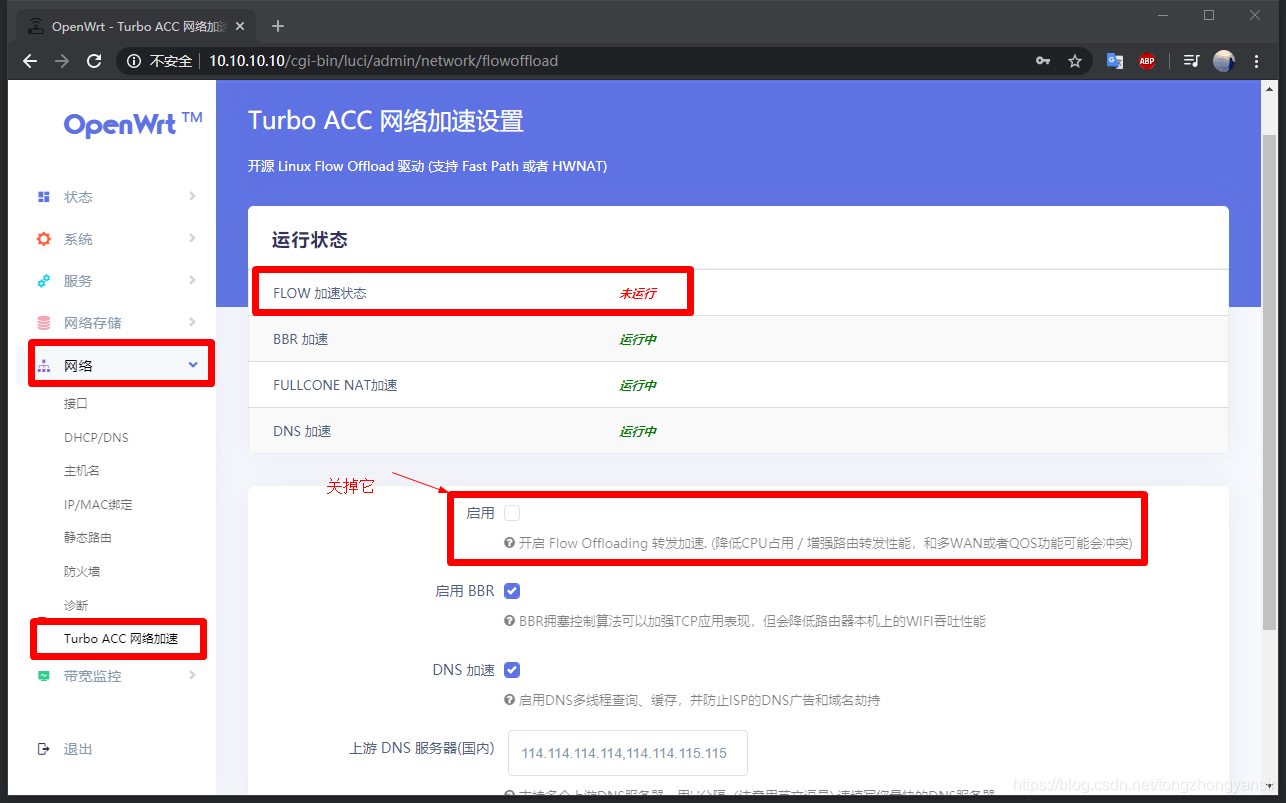Click the Chrome profile avatar
Viewport: 1286px width, 803px height.
point(1224,61)
